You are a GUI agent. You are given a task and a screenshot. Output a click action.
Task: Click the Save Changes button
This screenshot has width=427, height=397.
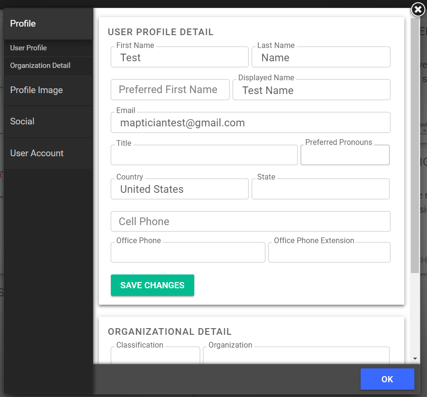(x=152, y=285)
